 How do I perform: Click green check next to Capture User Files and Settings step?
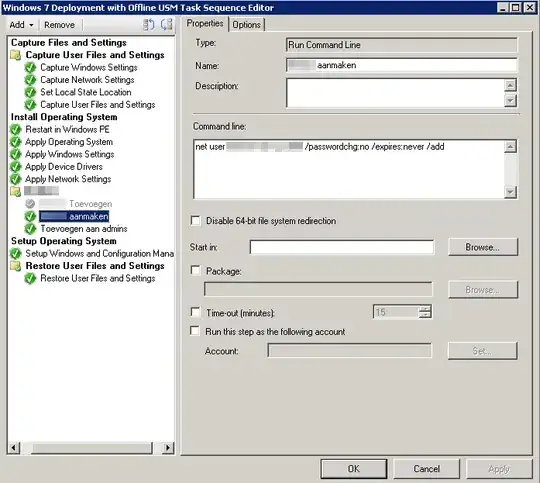[x=30, y=105]
